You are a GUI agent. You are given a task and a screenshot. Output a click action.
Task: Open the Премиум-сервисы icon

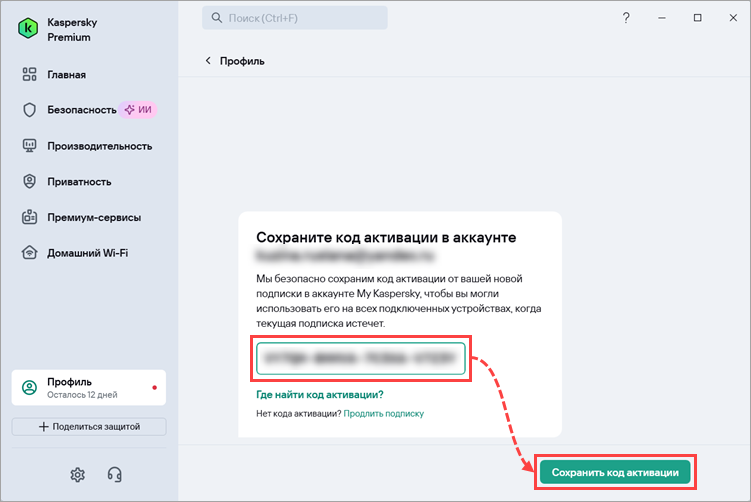(x=29, y=217)
